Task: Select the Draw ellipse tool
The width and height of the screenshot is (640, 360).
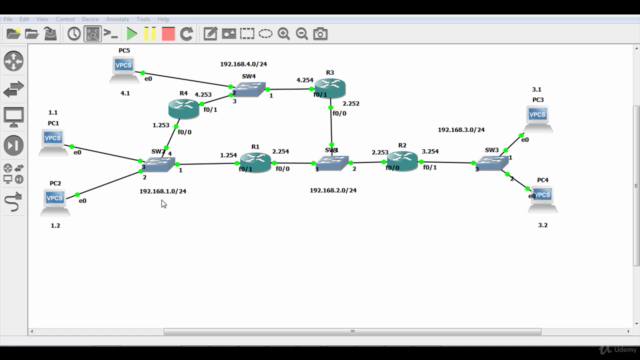Action: 265,34
